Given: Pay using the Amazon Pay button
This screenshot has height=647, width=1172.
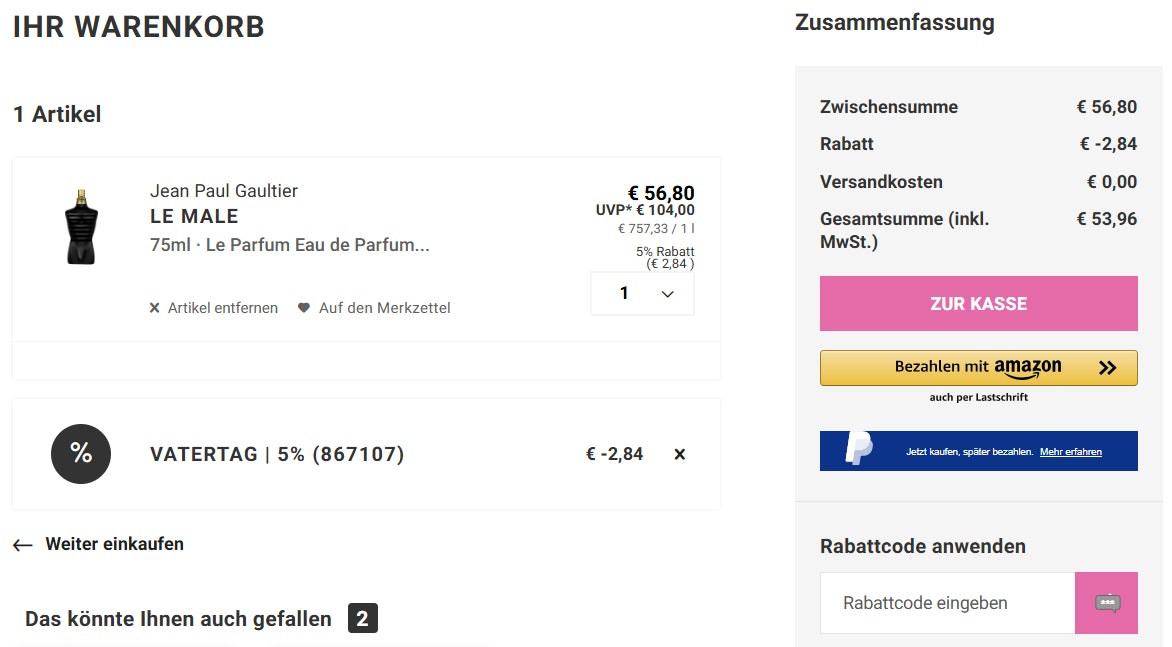Looking at the screenshot, I should pyautogui.click(x=978, y=368).
